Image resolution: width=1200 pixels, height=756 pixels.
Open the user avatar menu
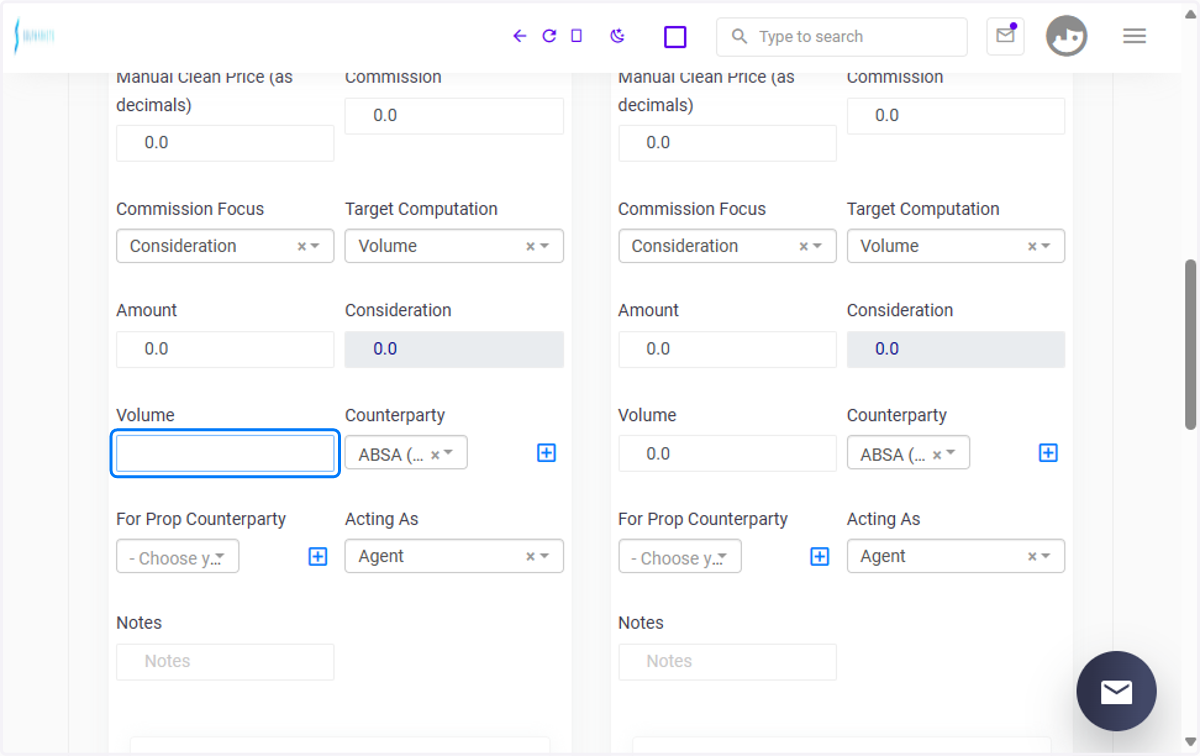pyautogui.click(x=1066, y=36)
